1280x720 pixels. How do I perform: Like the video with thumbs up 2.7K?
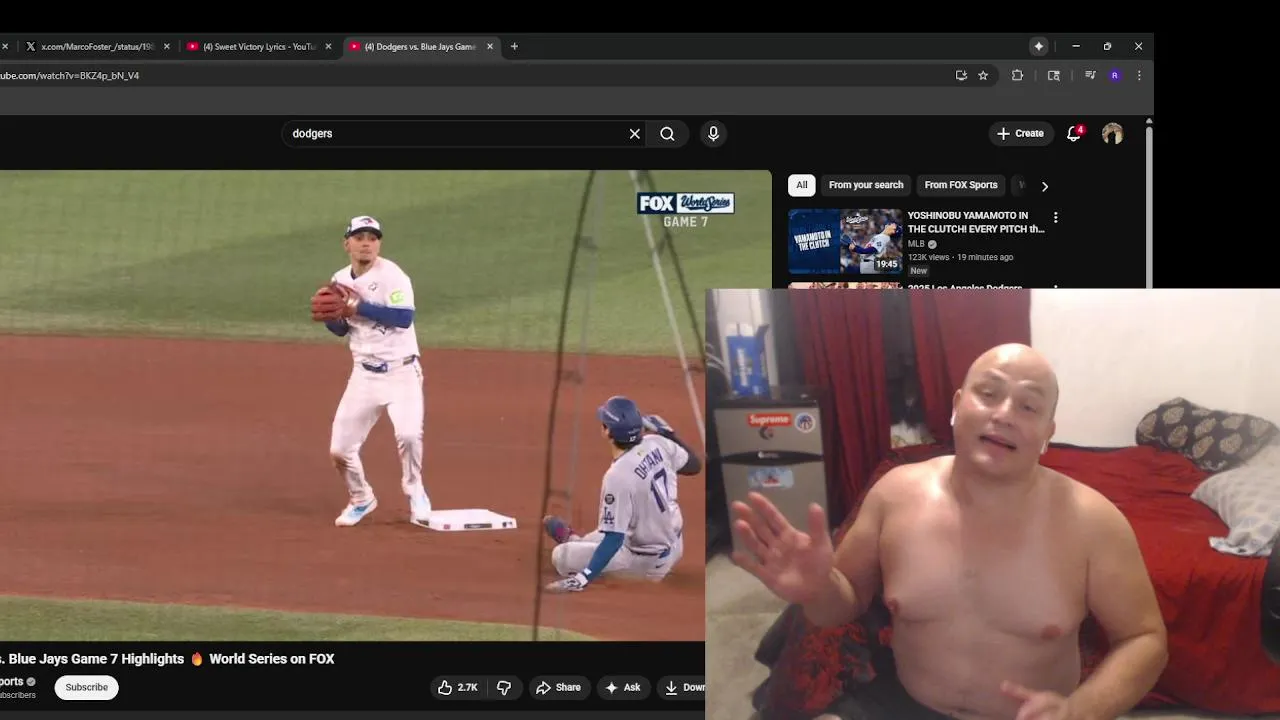[x=456, y=687]
